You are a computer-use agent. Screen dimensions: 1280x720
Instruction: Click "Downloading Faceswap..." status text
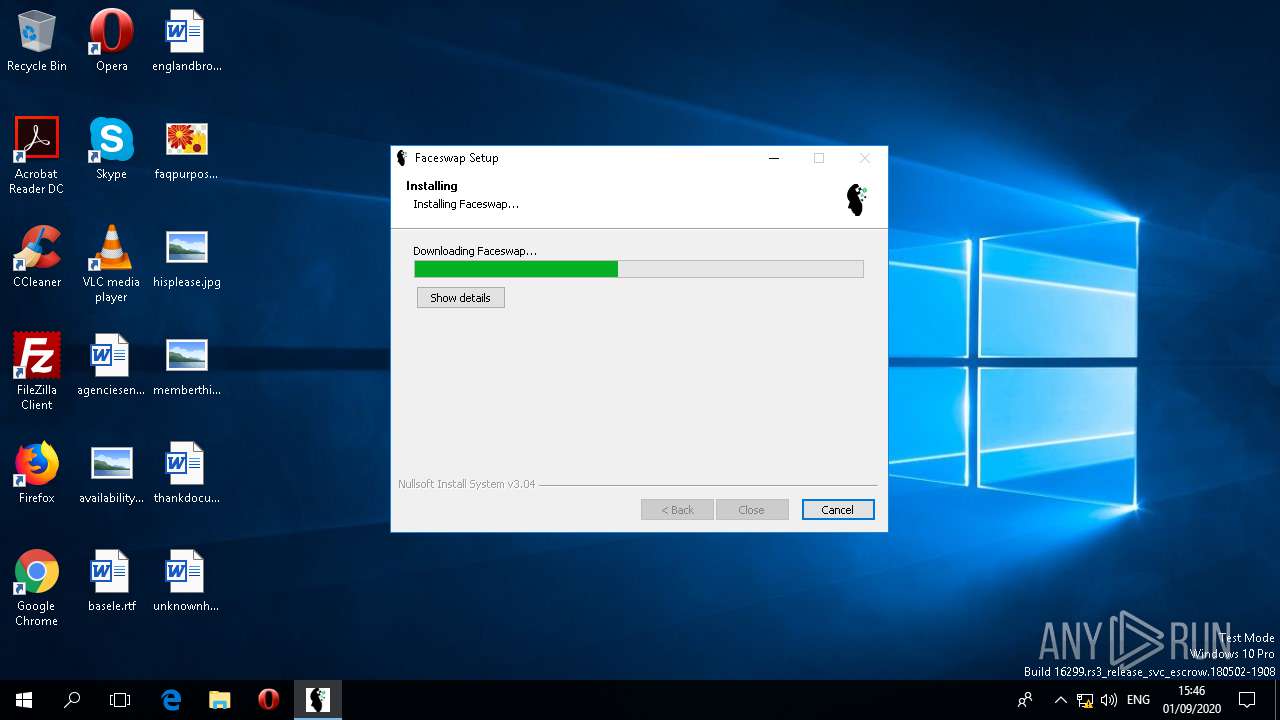coord(475,251)
